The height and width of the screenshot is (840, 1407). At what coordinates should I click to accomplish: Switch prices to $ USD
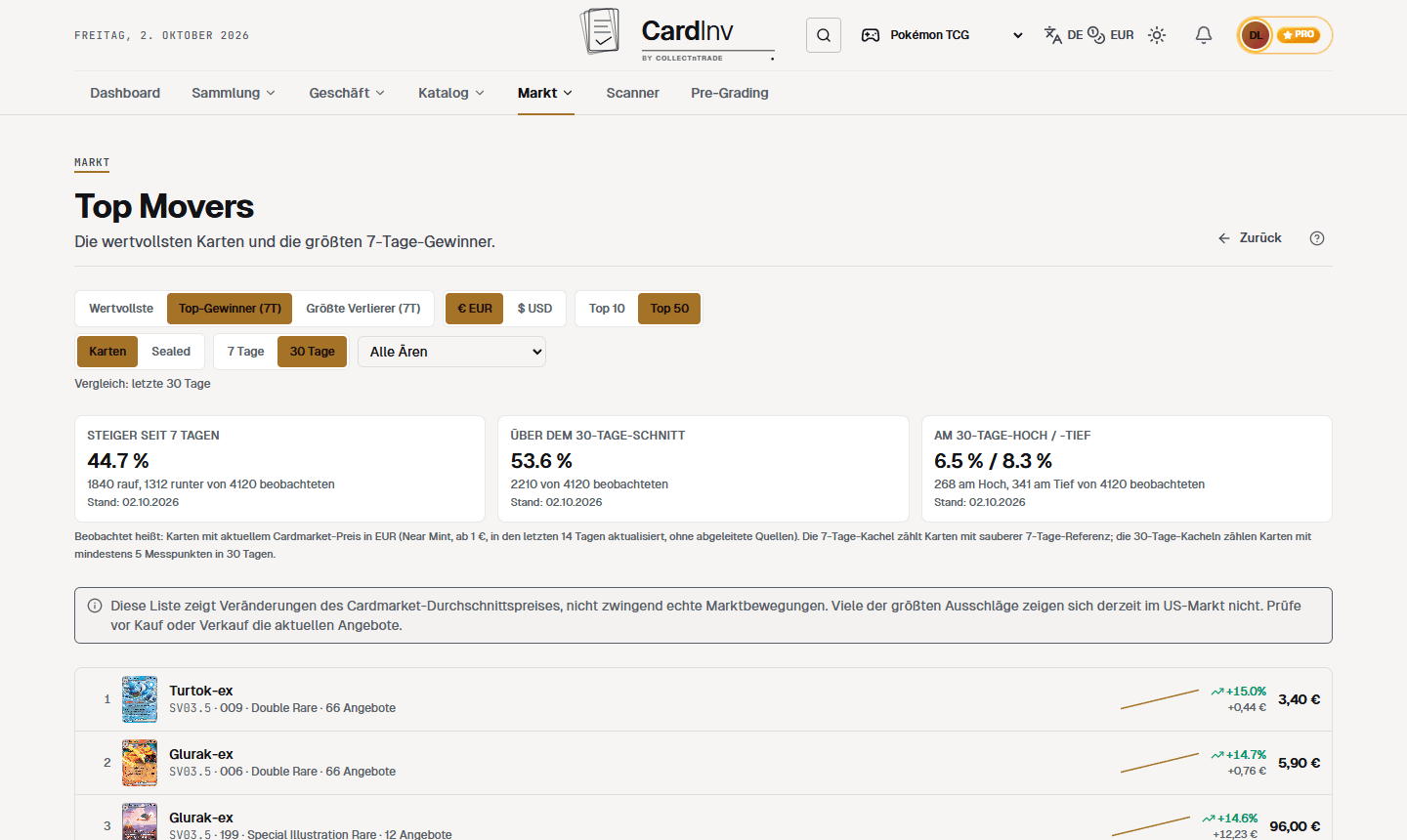click(x=534, y=309)
